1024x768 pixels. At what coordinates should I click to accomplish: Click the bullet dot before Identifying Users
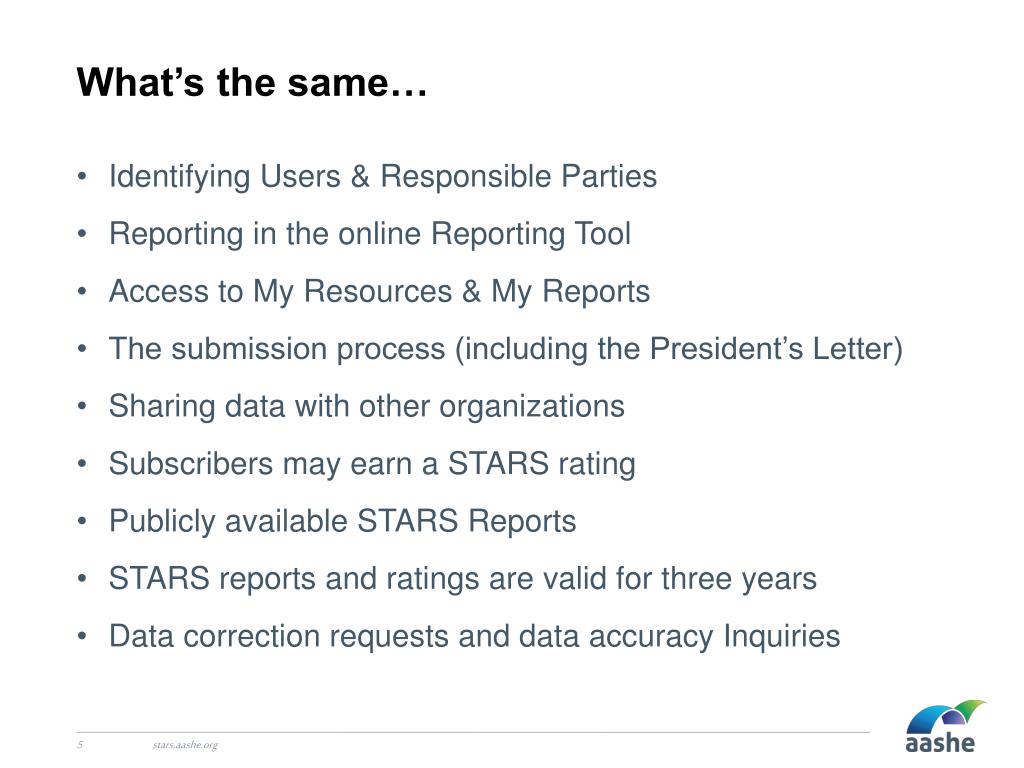82,176
